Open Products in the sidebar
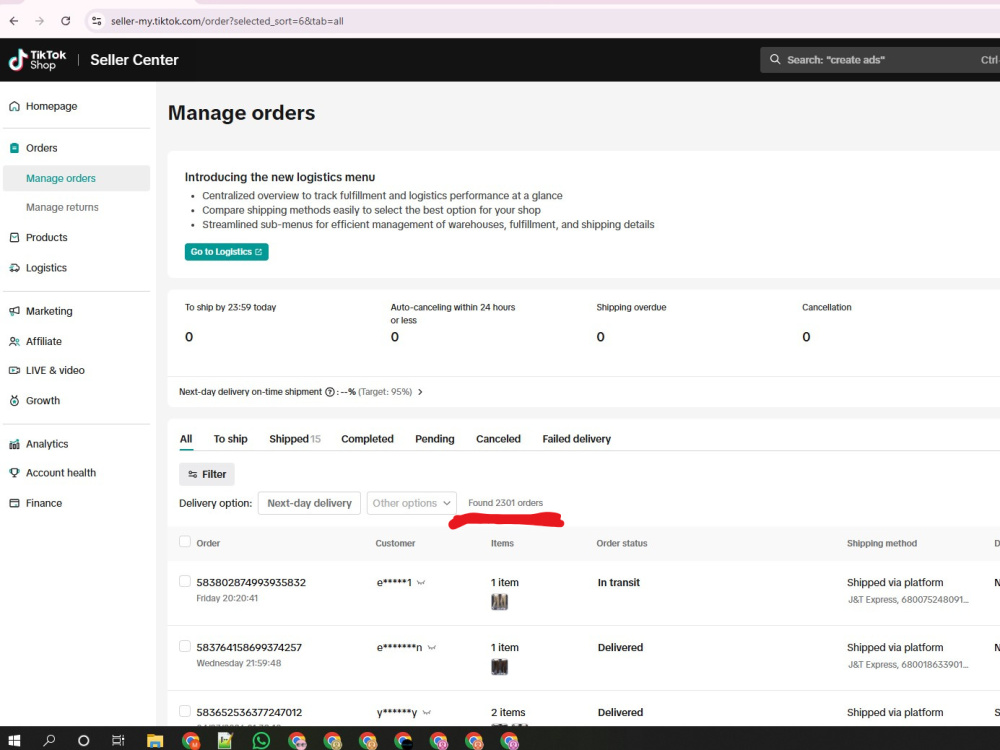Screen dimensions: 1000x750 pos(46,237)
